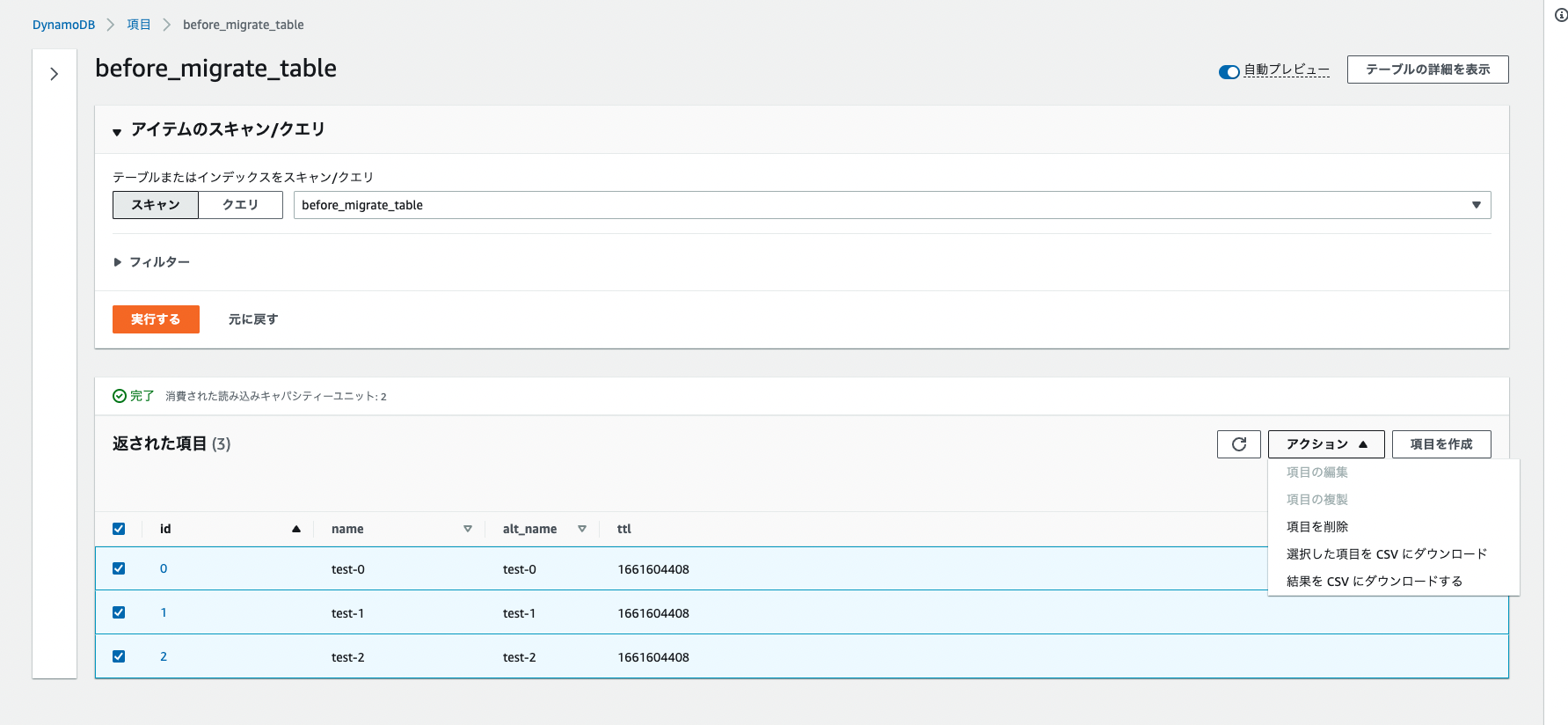Click the name cell test-1
Image resolution: width=1568 pixels, height=725 pixels.
pyautogui.click(x=347, y=613)
